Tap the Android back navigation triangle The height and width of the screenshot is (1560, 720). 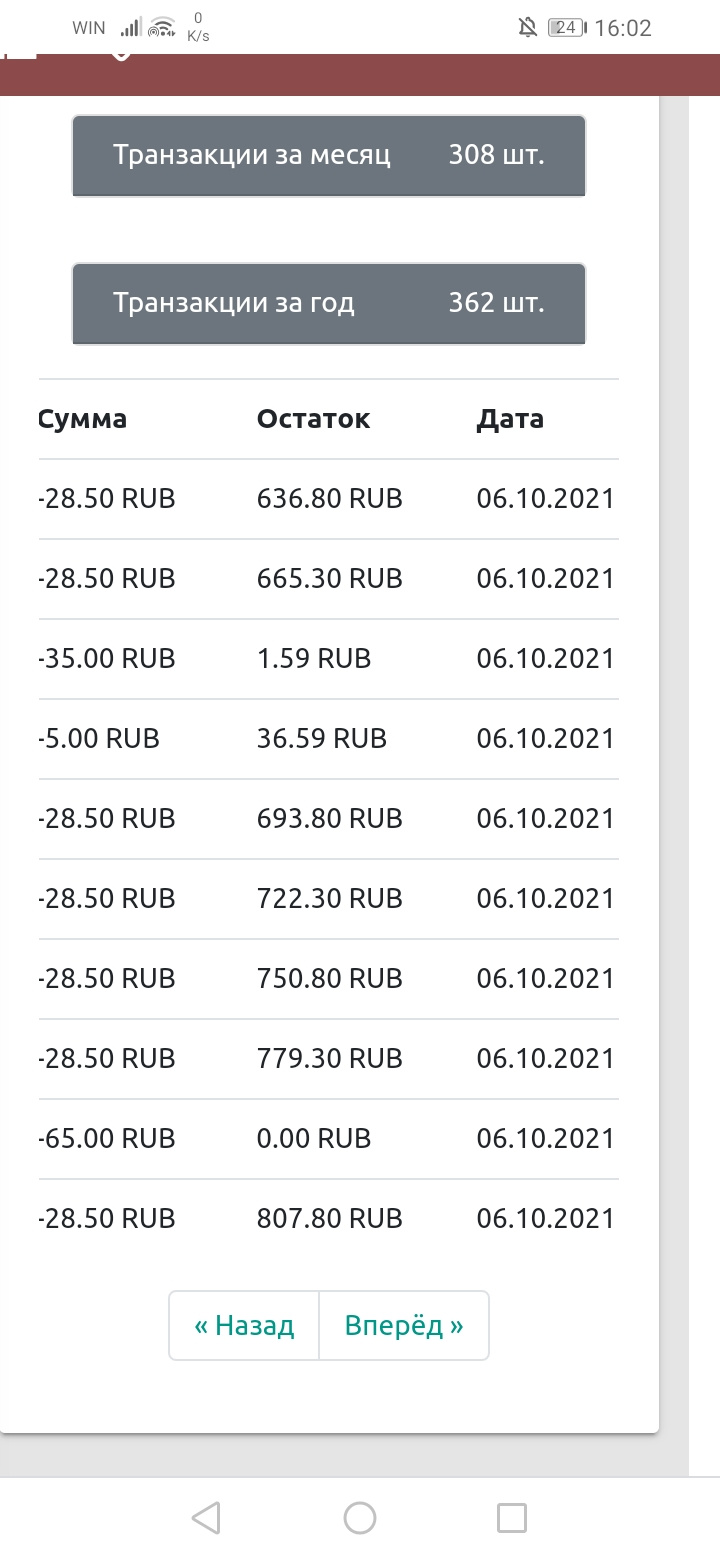point(206,1518)
